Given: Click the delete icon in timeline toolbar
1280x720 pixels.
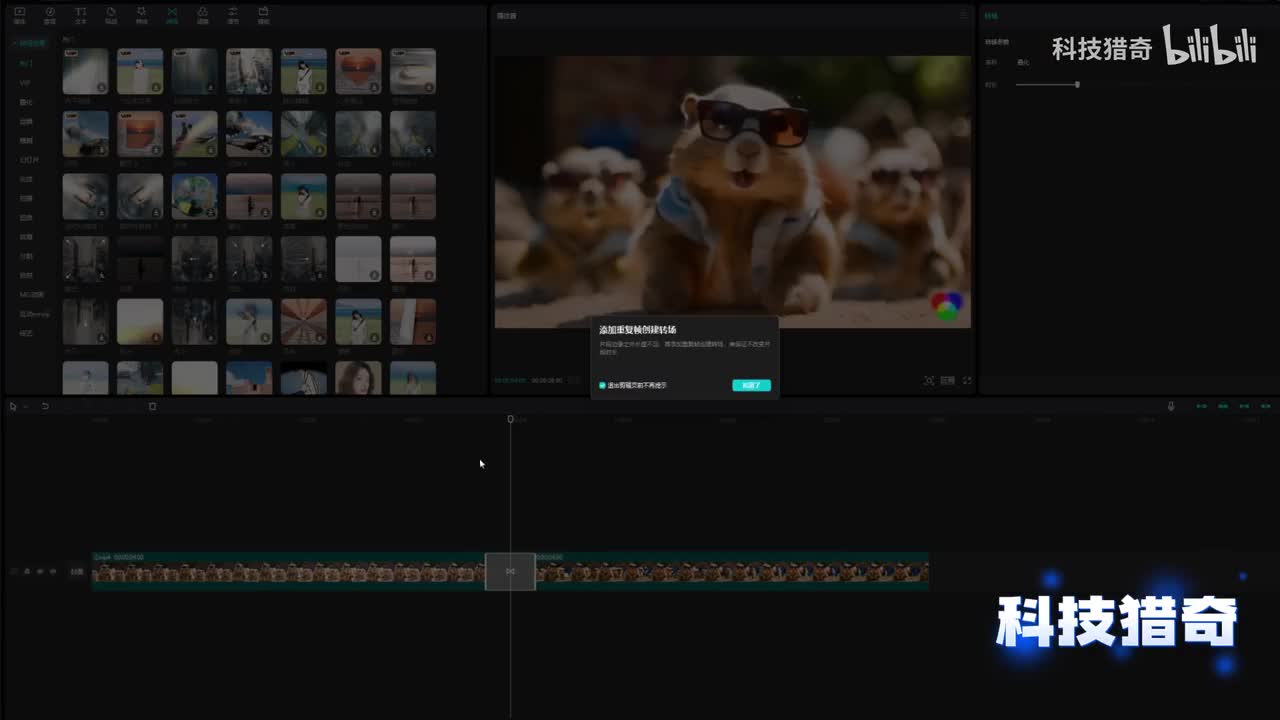Looking at the screenshot, I should coord(152,406).
